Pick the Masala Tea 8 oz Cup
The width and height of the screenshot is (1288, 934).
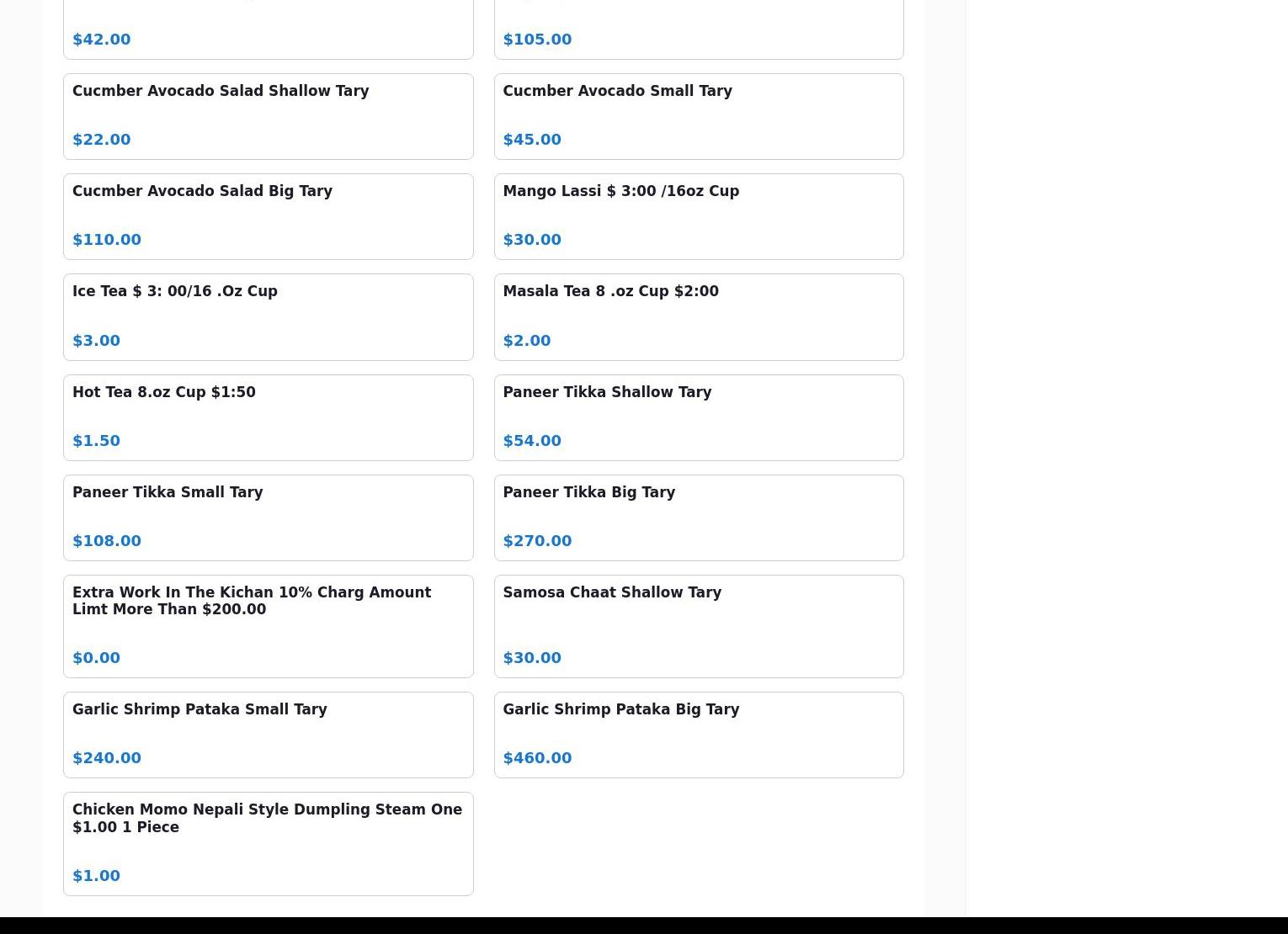(698, 316)
